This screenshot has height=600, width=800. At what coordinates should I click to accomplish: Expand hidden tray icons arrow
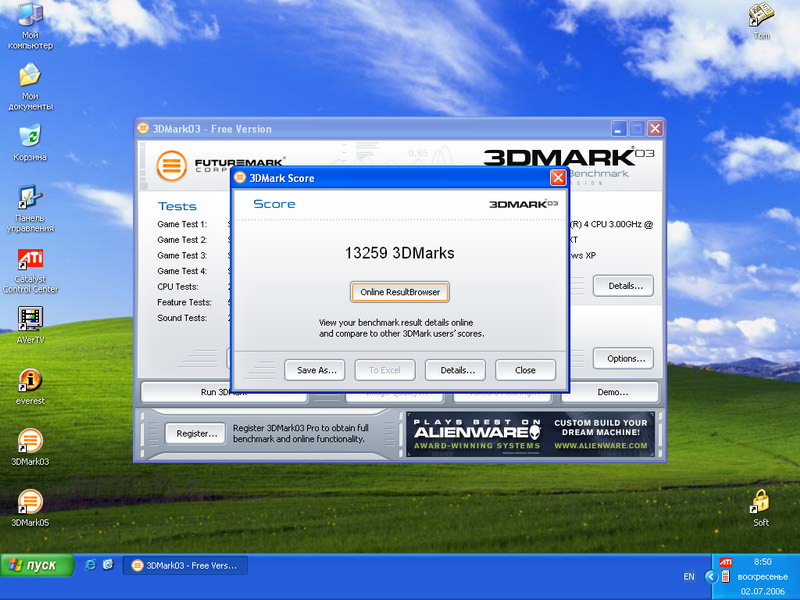[x=710, y=577]
